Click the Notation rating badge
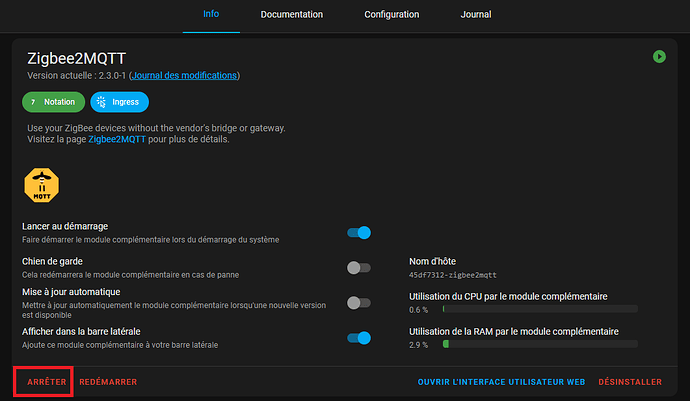Viewport: 690px width, 401px height. [54, 102]
